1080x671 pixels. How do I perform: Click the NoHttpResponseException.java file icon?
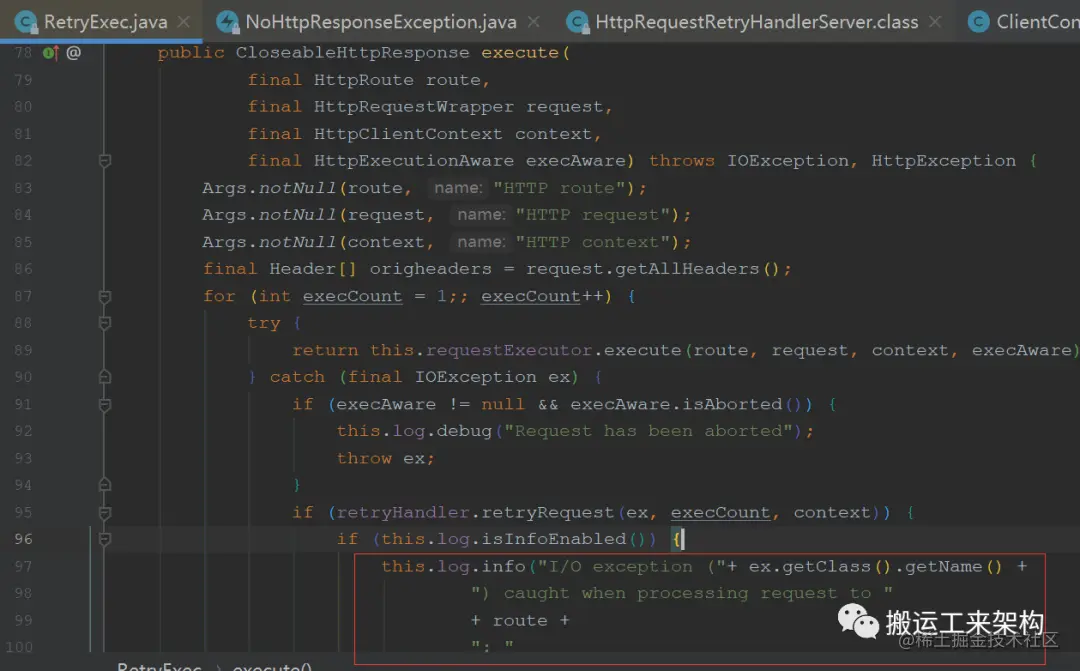pyautogui.click(x=227, y=23)
